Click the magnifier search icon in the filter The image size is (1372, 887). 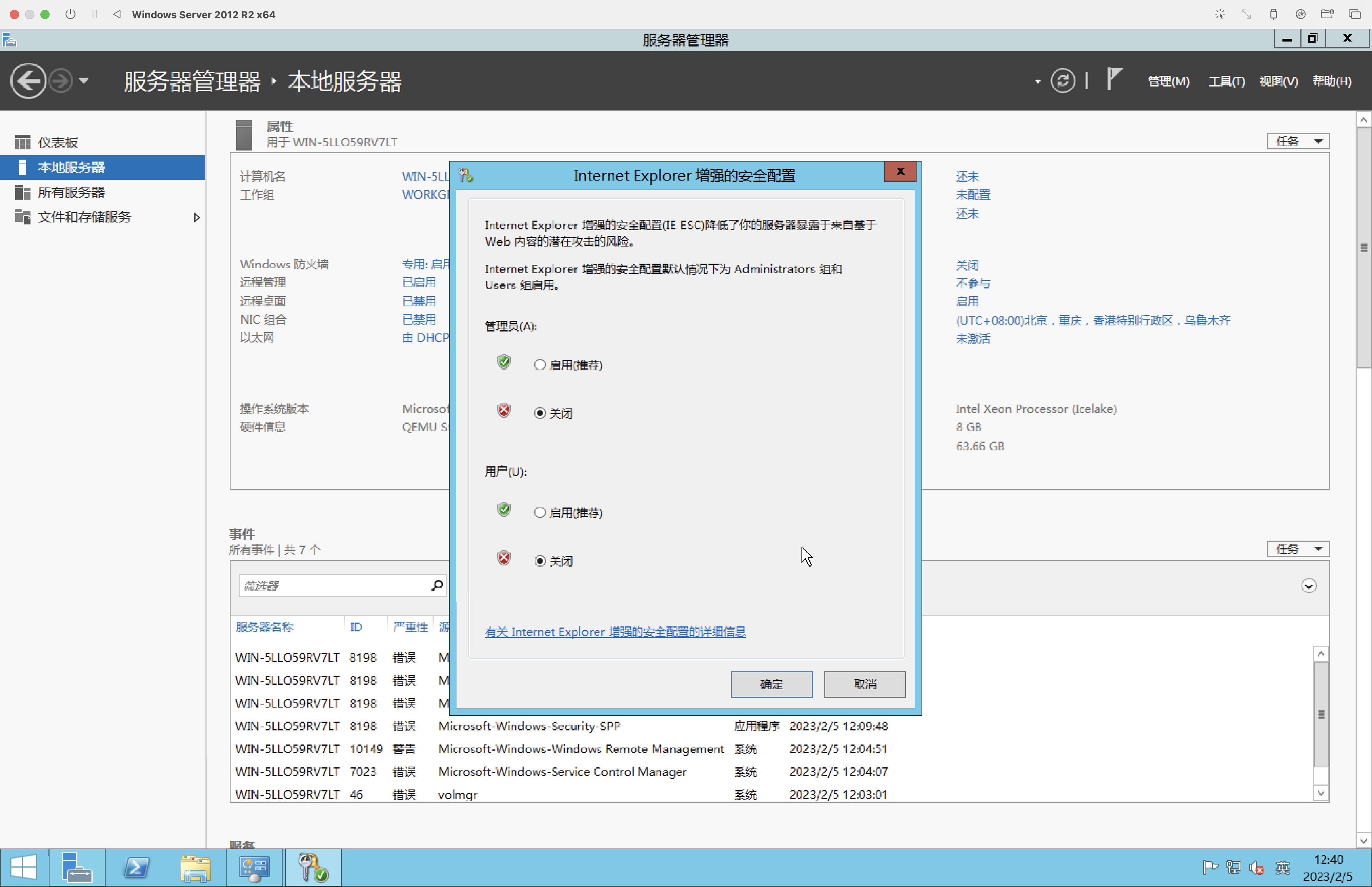[437, 586]
